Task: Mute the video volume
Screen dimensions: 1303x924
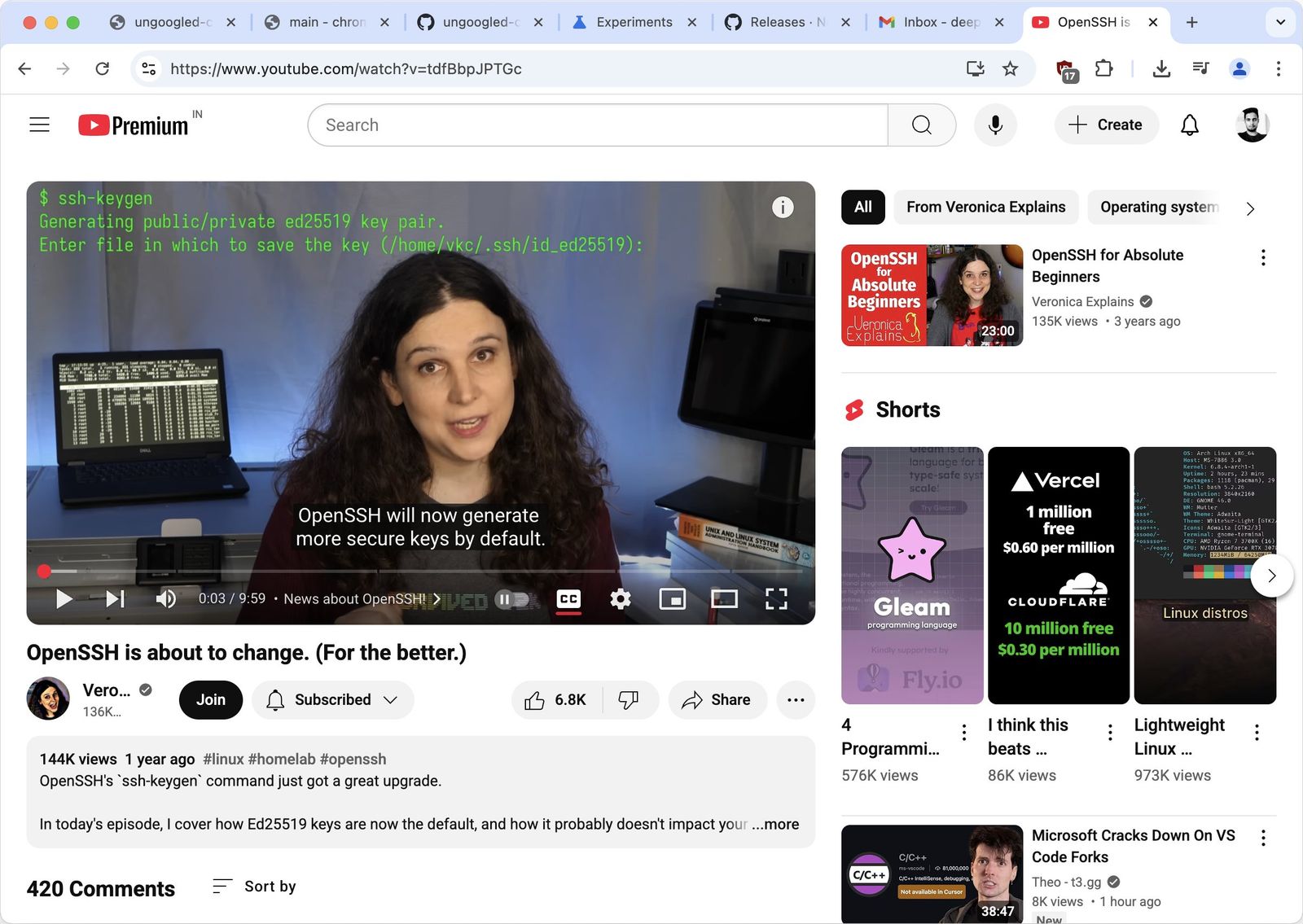Action: pyautogui.click(x=165, y=598)
